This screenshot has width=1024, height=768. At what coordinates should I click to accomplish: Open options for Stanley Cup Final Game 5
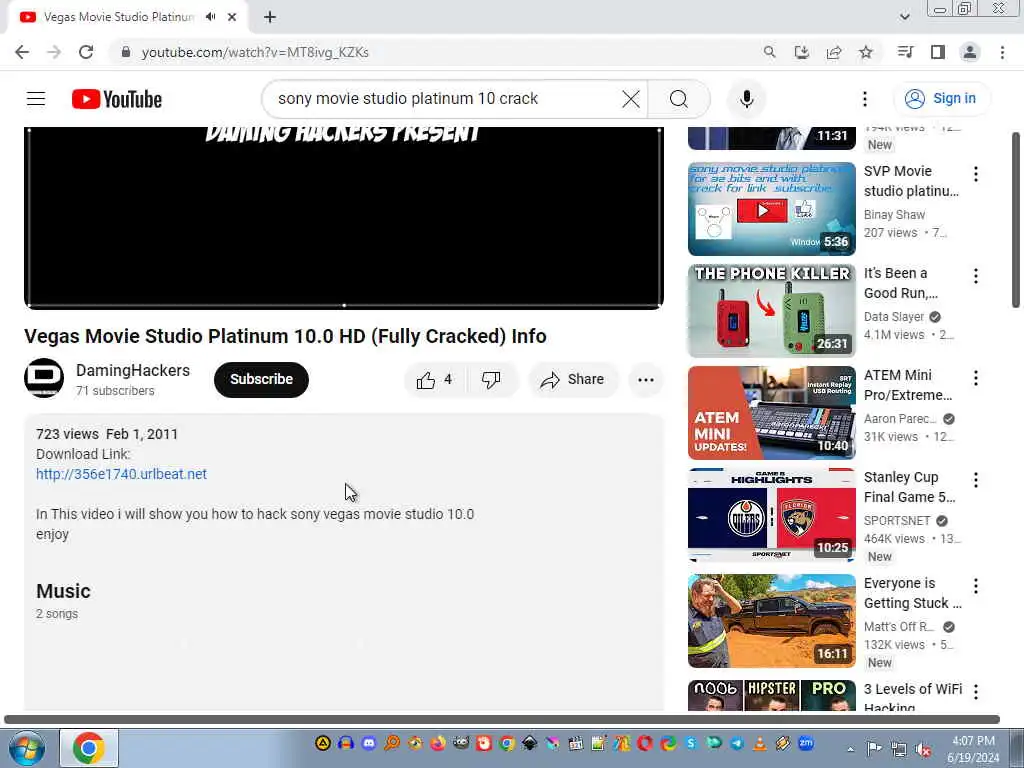tap(976, 480)
